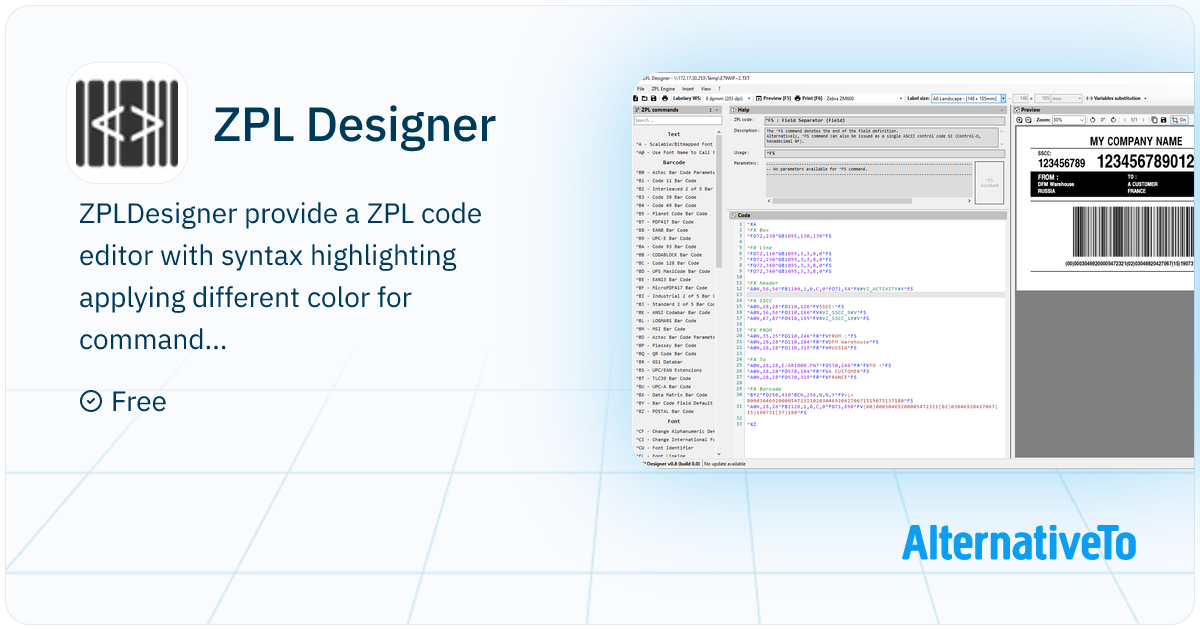Click the Search field in ZPL commands
This screenshot has width=1200, height=630.
tap(677, 120)
